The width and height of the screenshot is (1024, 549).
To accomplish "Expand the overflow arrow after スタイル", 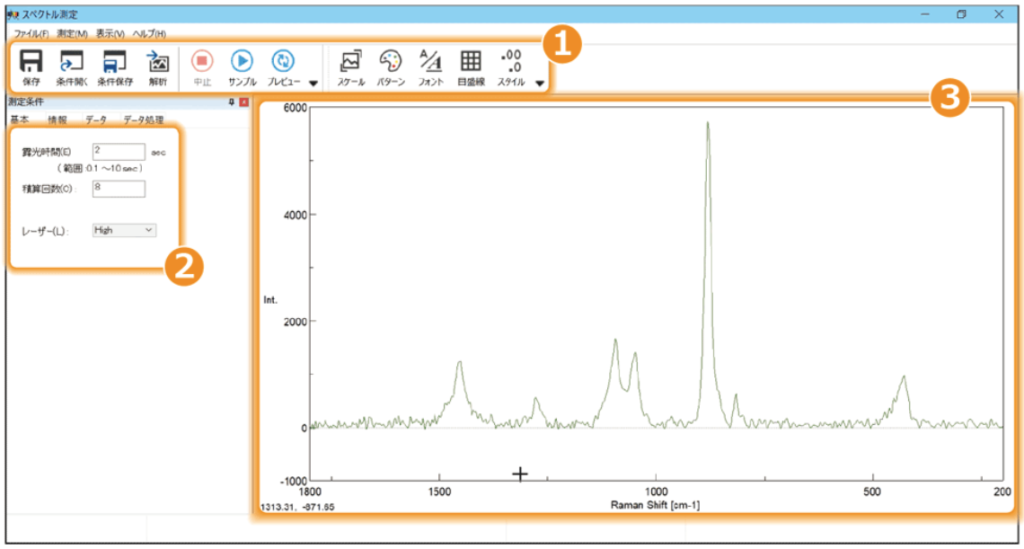I will click(540, 84).
